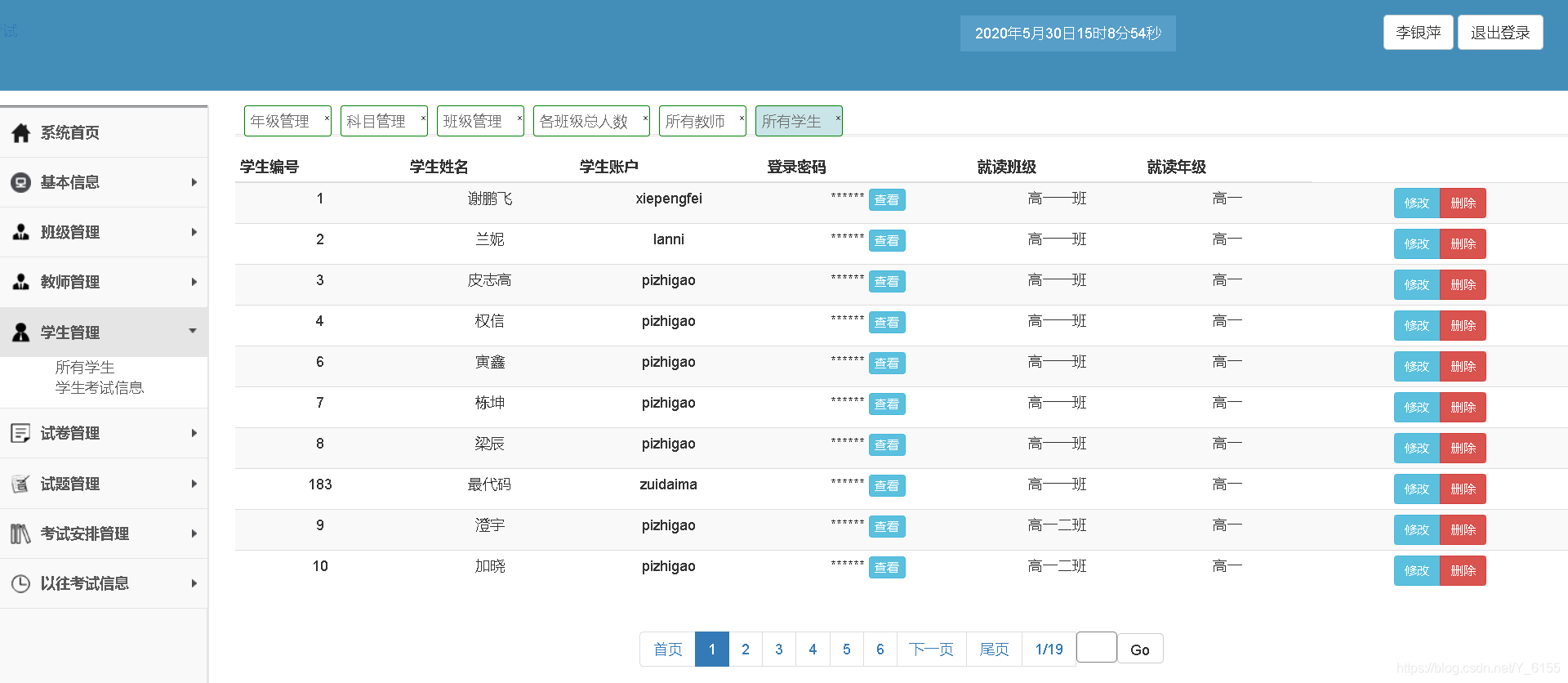Go to 系统首页 in the sidebar
This screenshot has width=1568, height=683.
coord(70,133)
